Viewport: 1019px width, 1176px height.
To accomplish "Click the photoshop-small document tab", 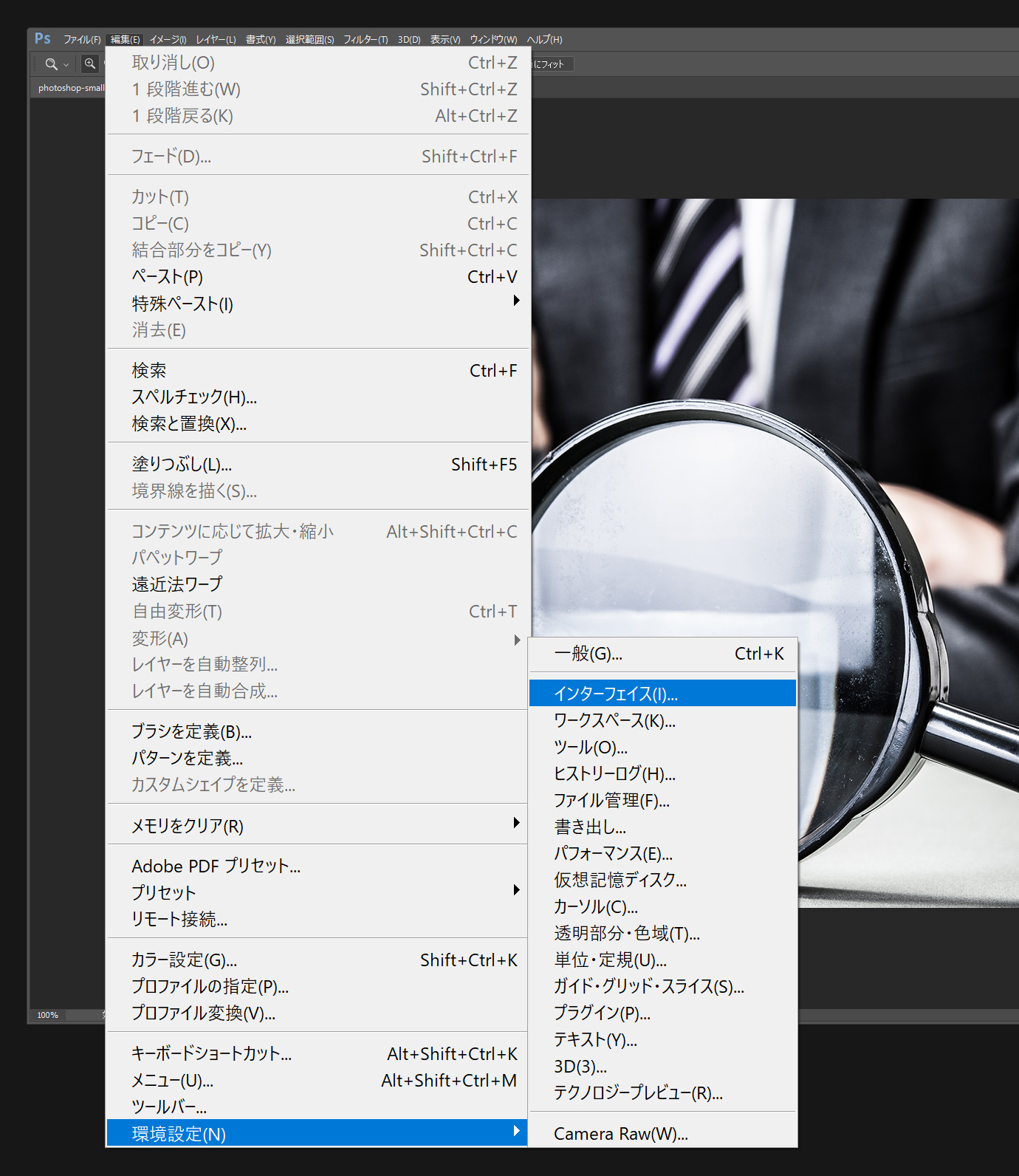I will 71,88.
